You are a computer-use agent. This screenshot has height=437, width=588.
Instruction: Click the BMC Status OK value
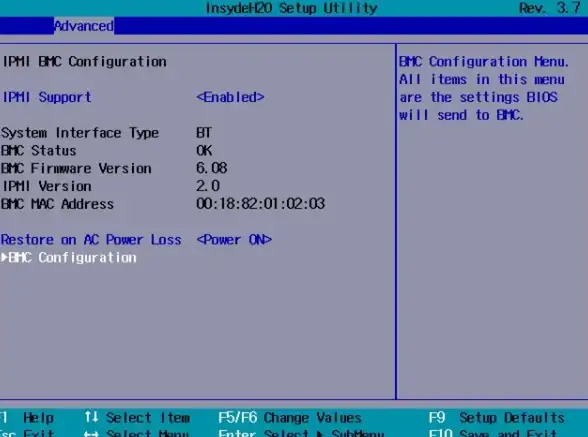point(204,150)
